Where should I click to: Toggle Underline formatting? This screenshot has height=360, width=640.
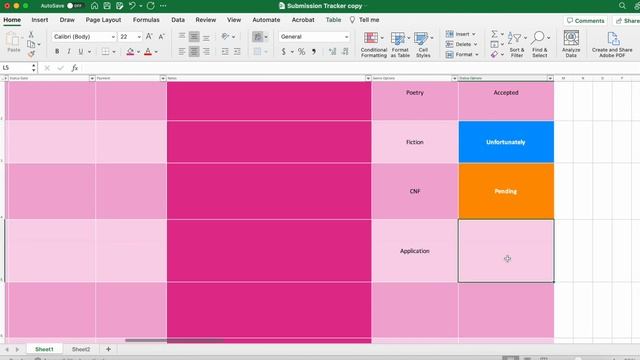coord(80,51)
